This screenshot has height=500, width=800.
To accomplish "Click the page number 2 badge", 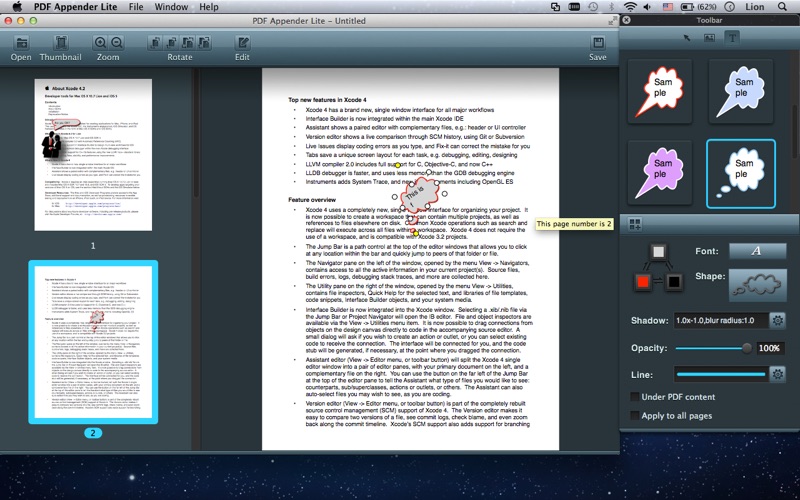I will [x=93, y=433].
